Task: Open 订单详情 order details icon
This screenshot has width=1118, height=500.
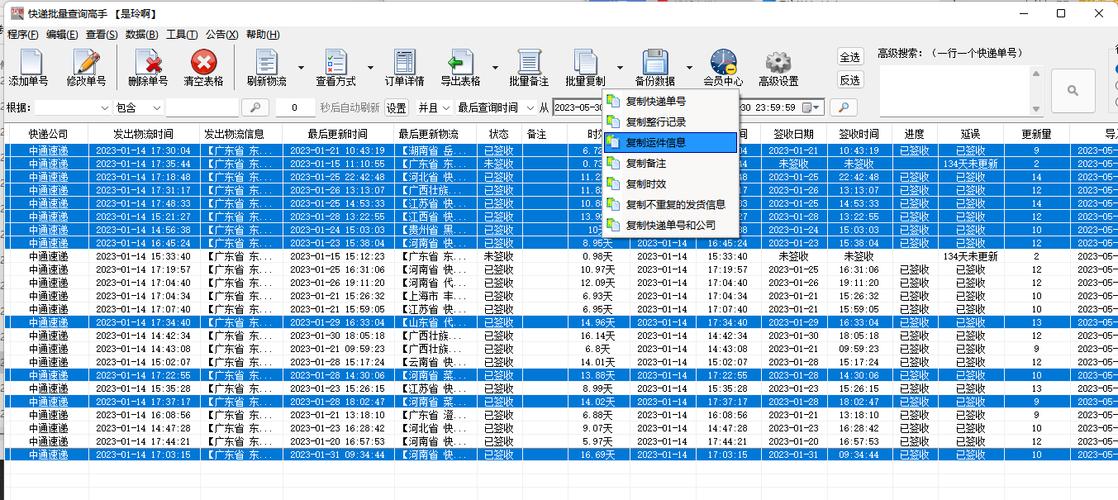Action: tap(404, 68)
